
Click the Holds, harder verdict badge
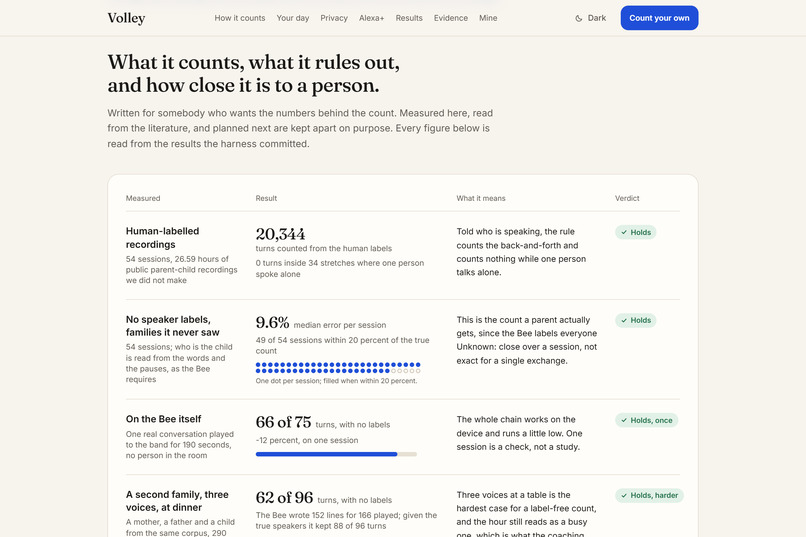click(649, 495)
